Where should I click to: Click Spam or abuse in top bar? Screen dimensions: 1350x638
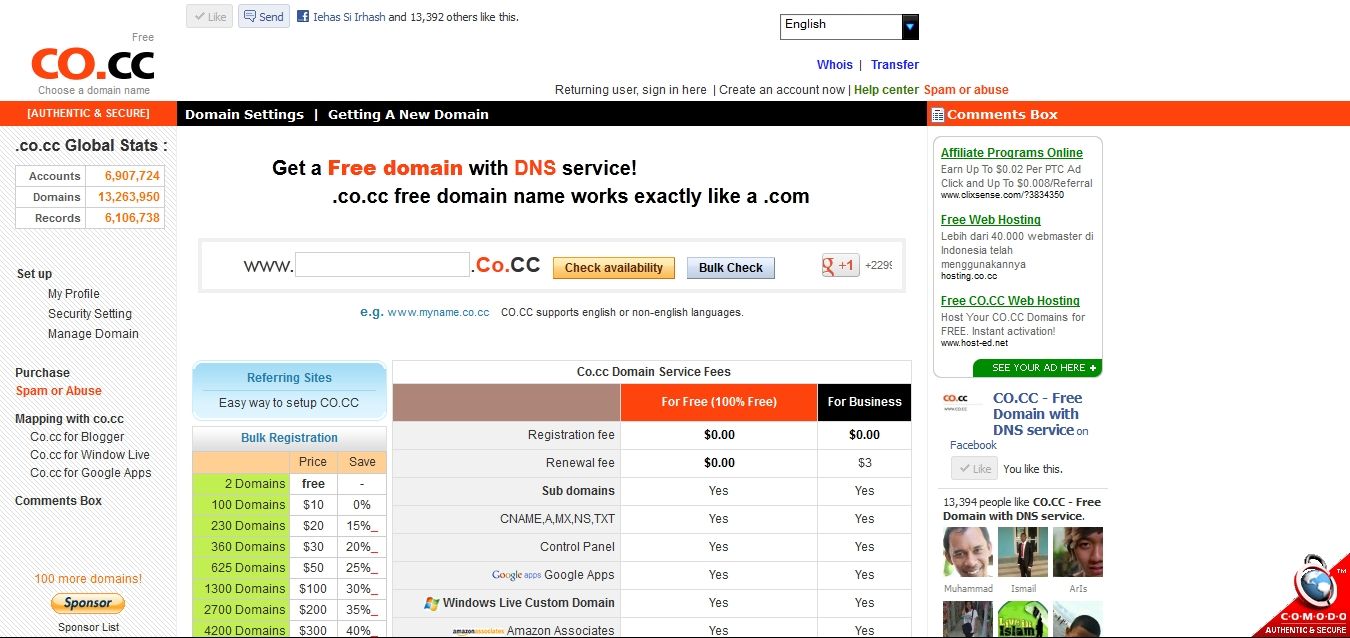pos(966,90)
